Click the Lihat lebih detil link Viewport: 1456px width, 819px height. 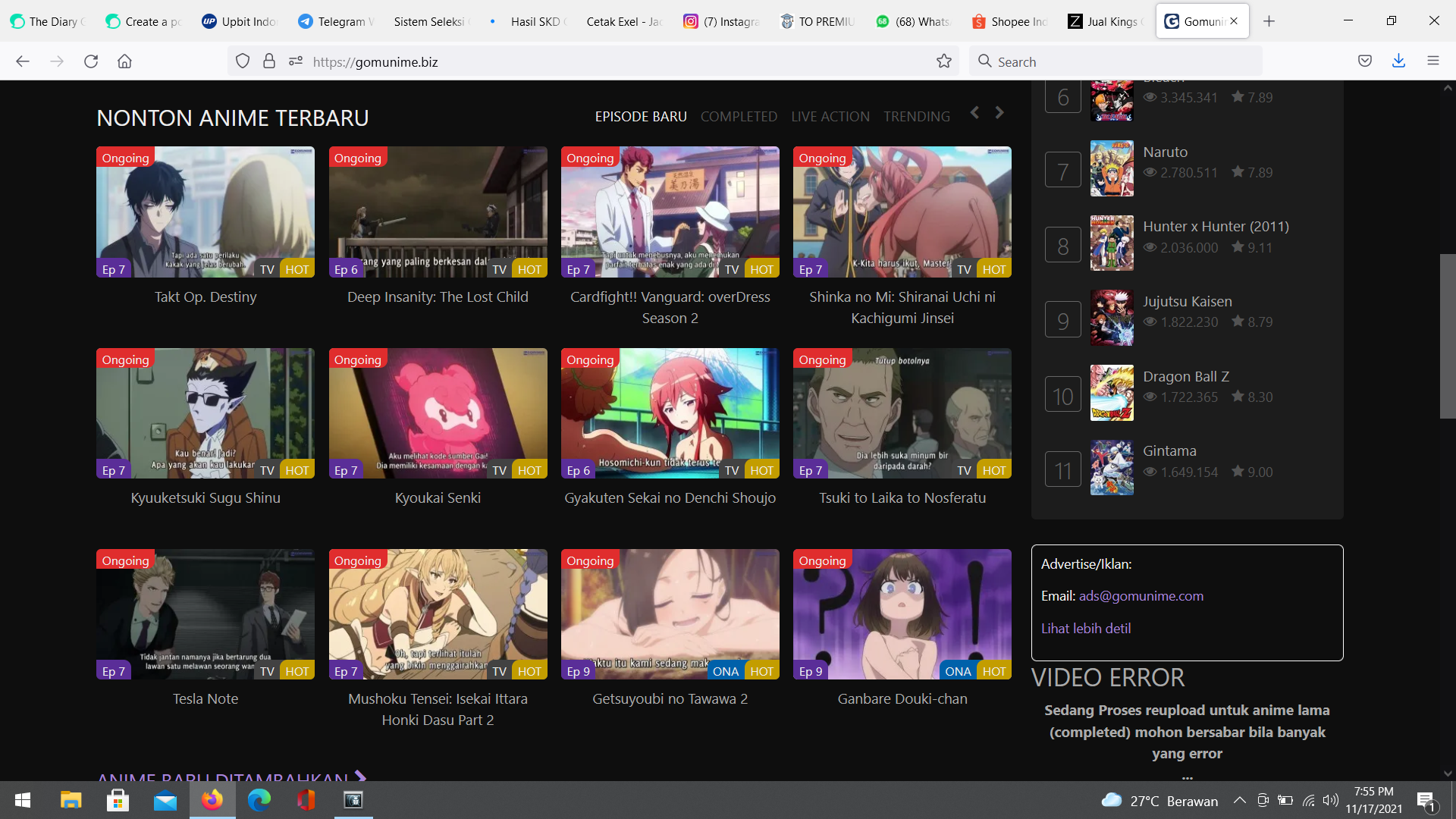(1085, 629)
